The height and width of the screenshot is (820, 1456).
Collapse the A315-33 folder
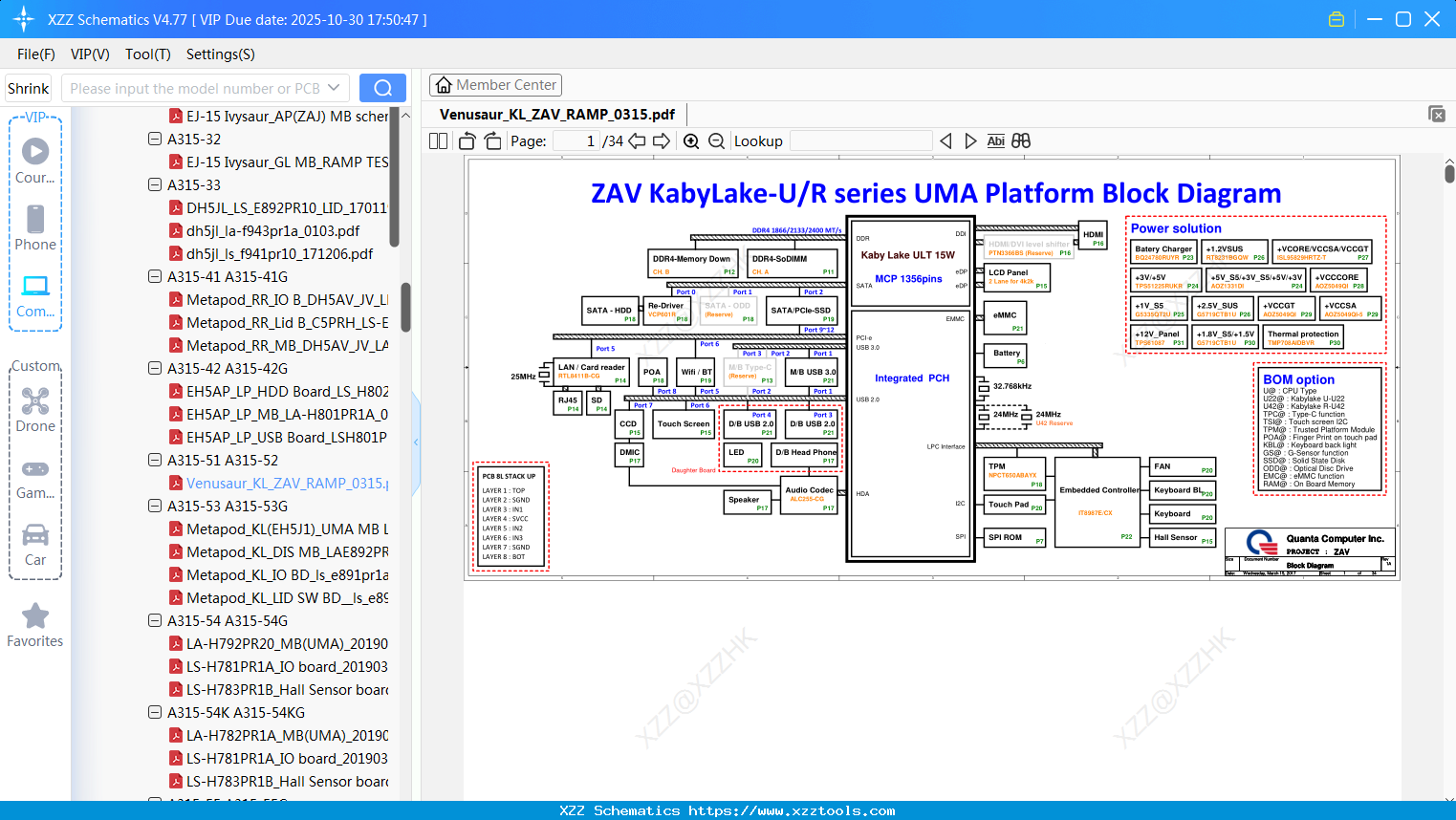point(155,184)
